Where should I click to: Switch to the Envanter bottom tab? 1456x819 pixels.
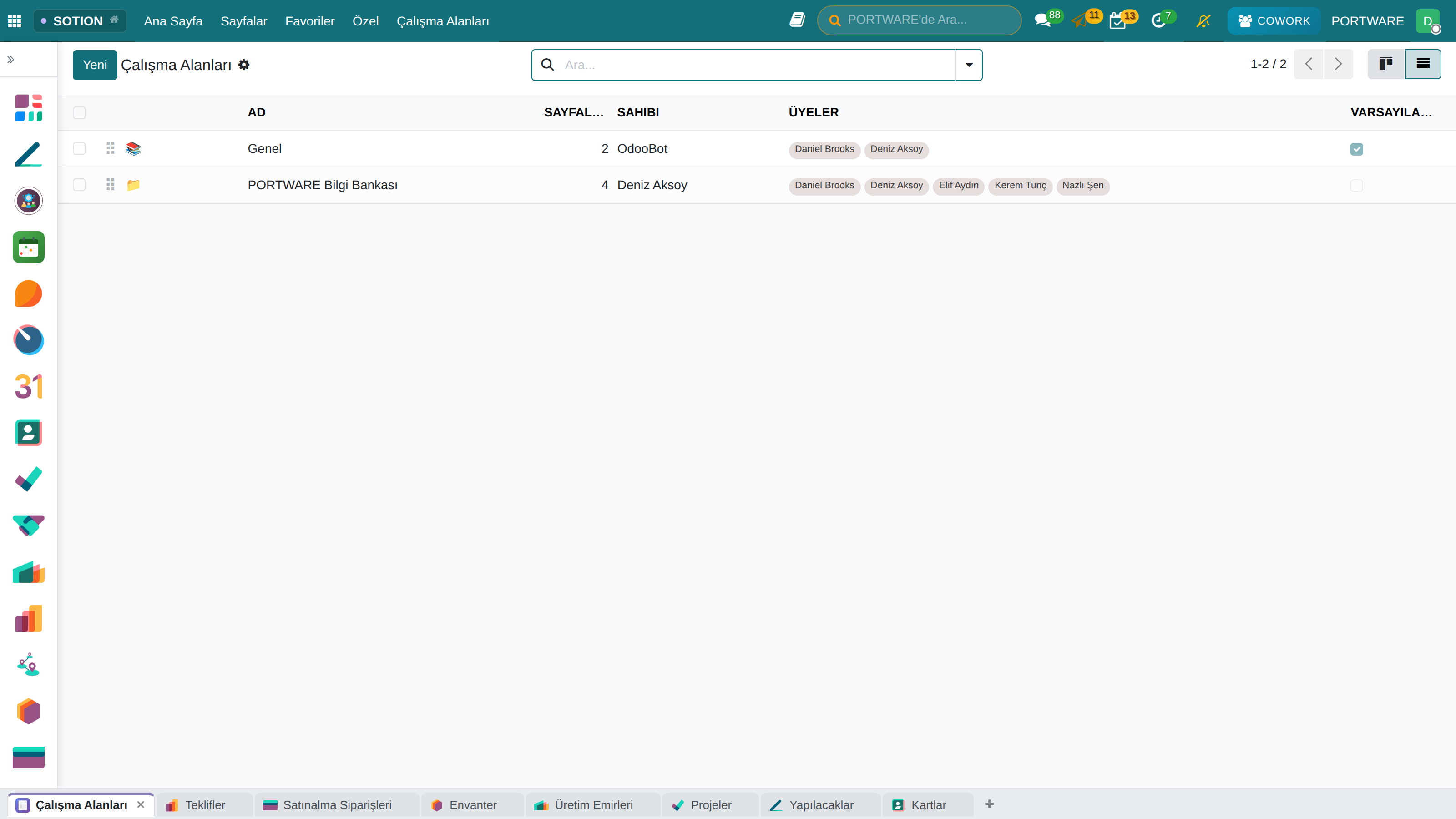[x=473, y=805]
